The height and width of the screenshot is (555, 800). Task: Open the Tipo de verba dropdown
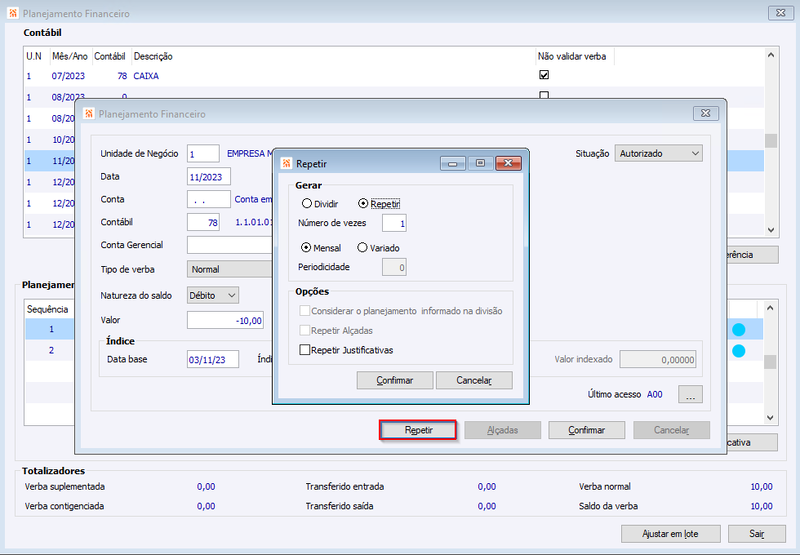coord(230,269)
